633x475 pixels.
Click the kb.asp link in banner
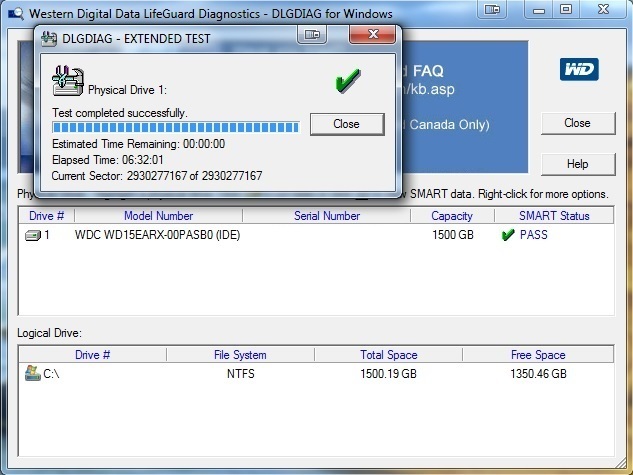click(430, 89)
